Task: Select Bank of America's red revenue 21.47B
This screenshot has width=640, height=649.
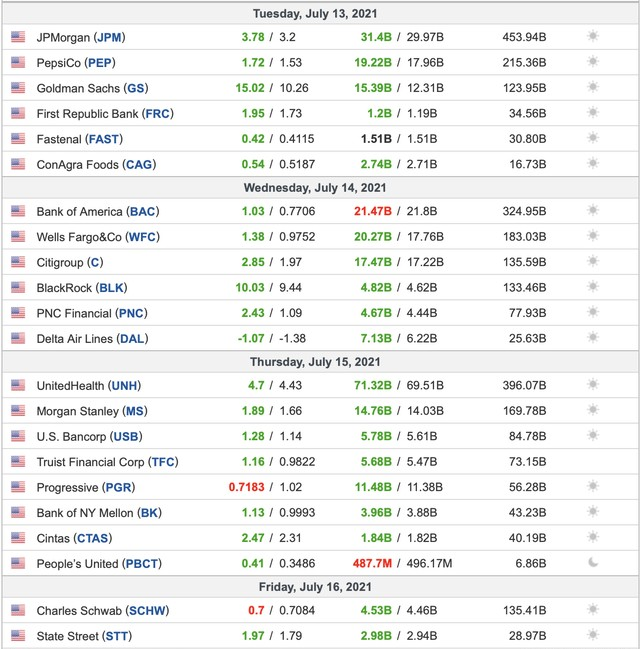Action: point(373,212)
